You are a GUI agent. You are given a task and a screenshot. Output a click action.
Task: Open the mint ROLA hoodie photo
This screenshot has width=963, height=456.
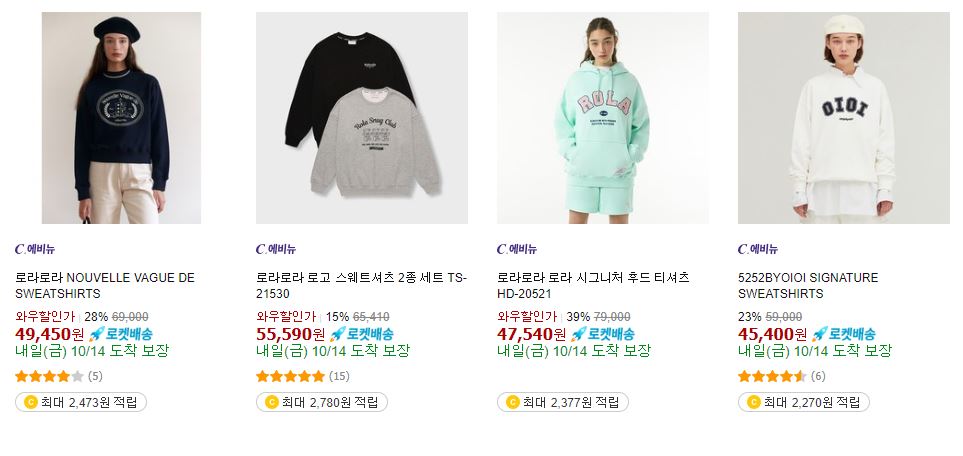(x=602, y=118)
